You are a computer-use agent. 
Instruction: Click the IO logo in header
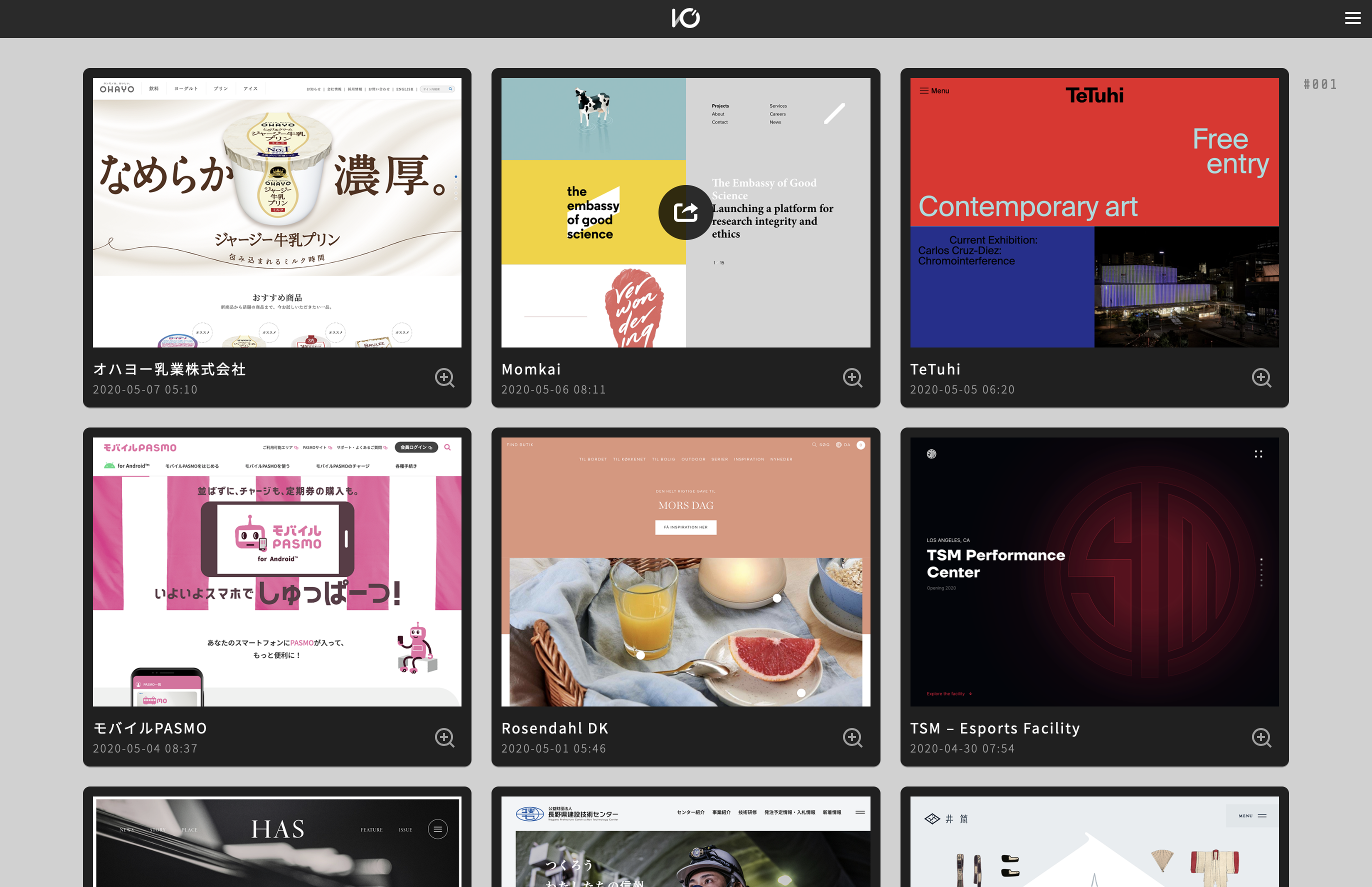[x=685, y=18]
